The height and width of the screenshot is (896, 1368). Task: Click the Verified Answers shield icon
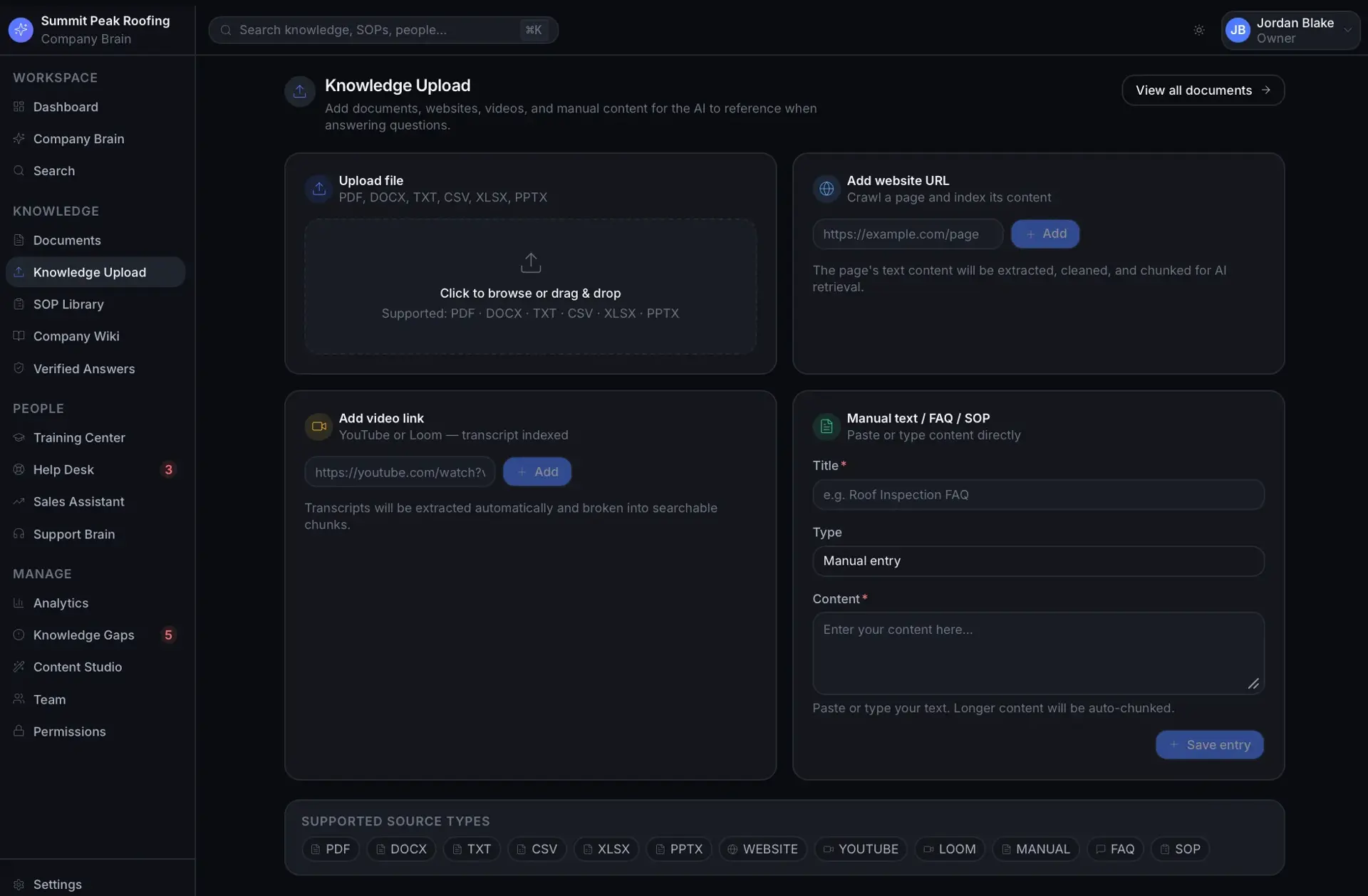(x=19, y=368)
